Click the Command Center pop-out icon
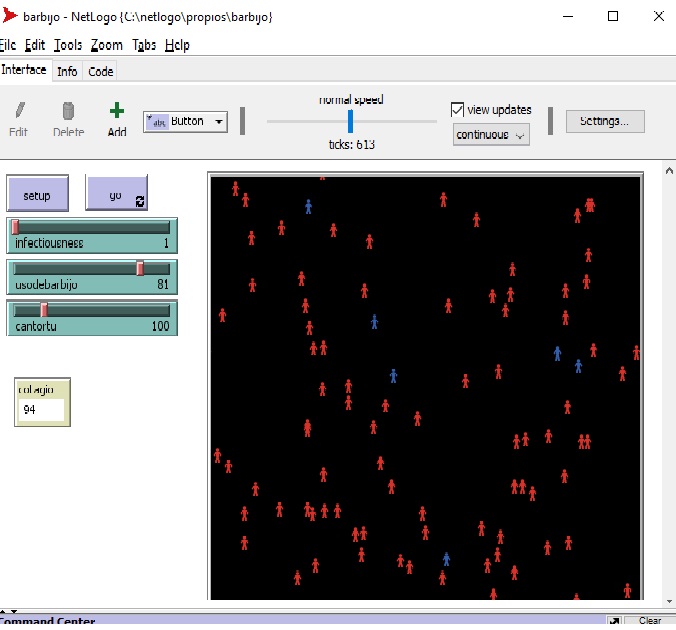 tap(614, 621)
